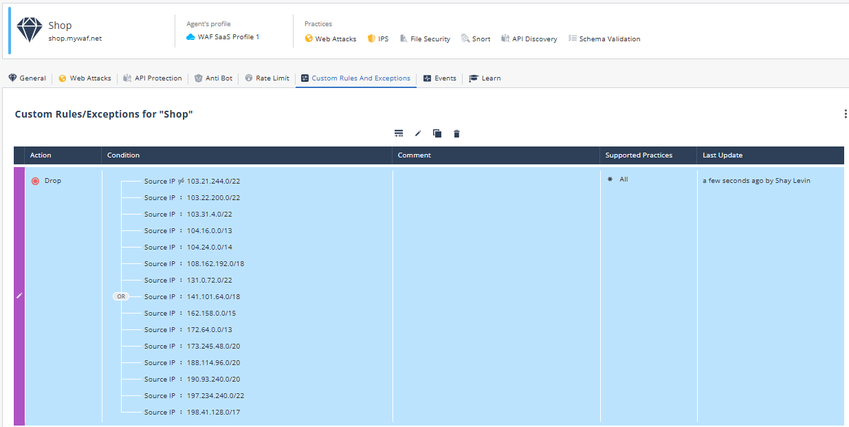
Task: Select the Source IP 141.101.64.0/18 condition
Action: tap(192, 297)
